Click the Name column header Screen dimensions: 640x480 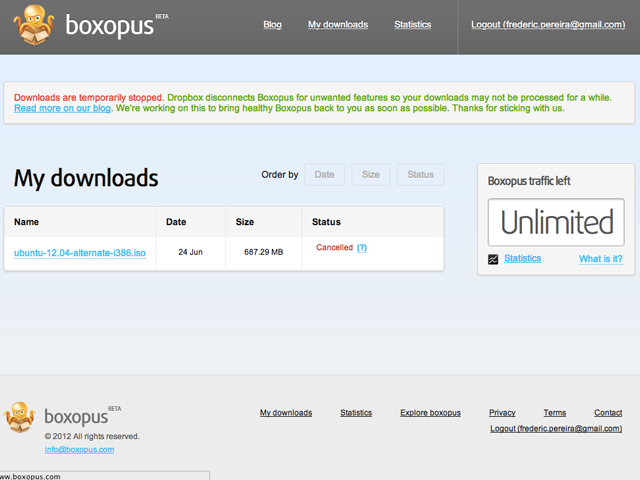(27, 222)
